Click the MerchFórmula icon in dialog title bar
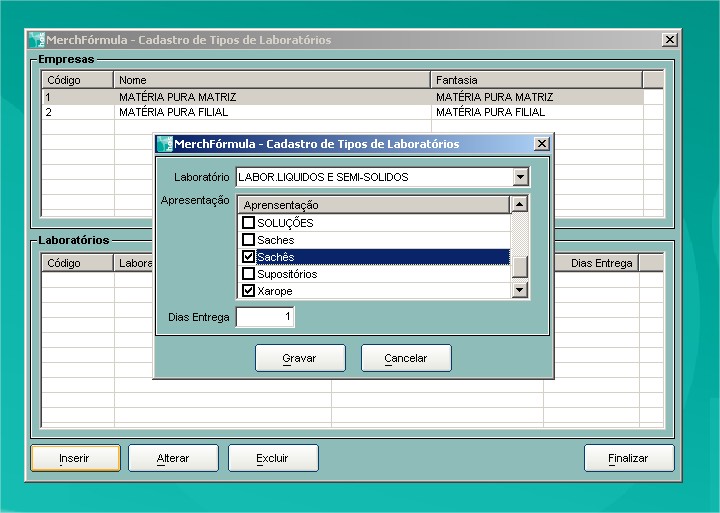The width and height of the screenshot is (720, 513). point(165,144)
